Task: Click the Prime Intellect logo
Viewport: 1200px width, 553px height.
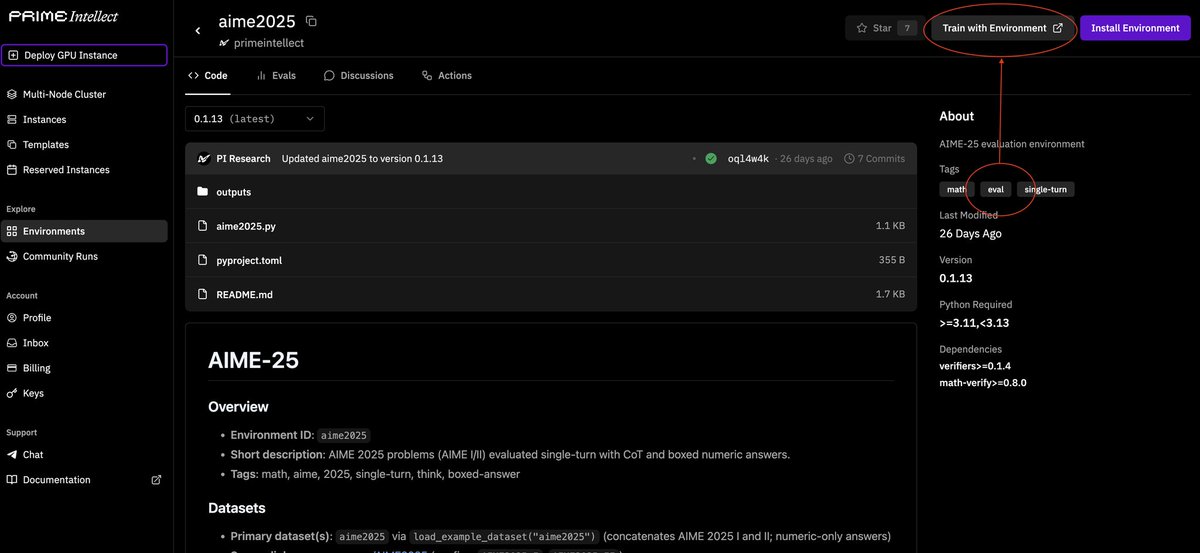Action: tap(62, 16)
